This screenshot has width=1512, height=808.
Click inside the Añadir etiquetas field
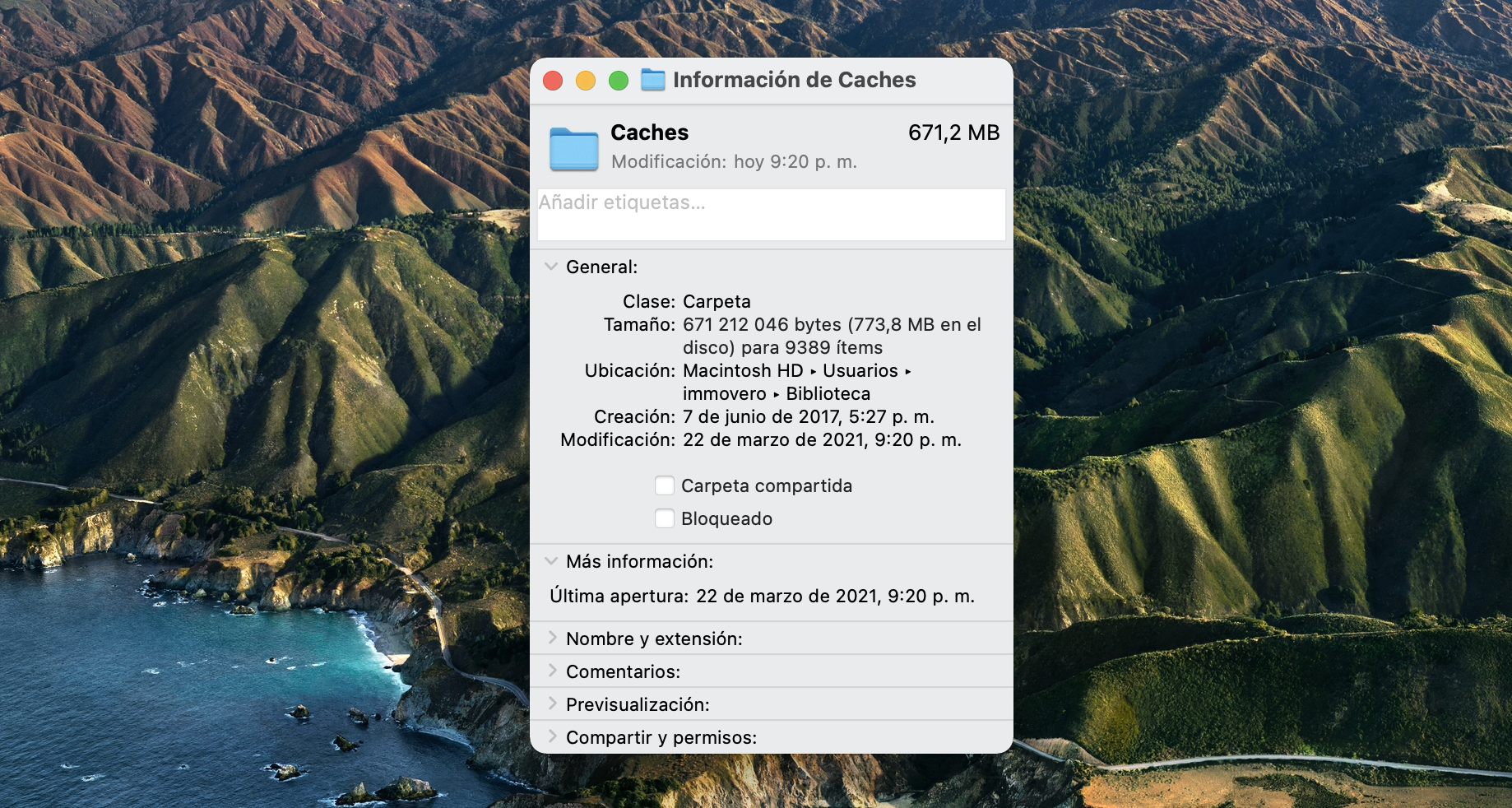point(770,214)
